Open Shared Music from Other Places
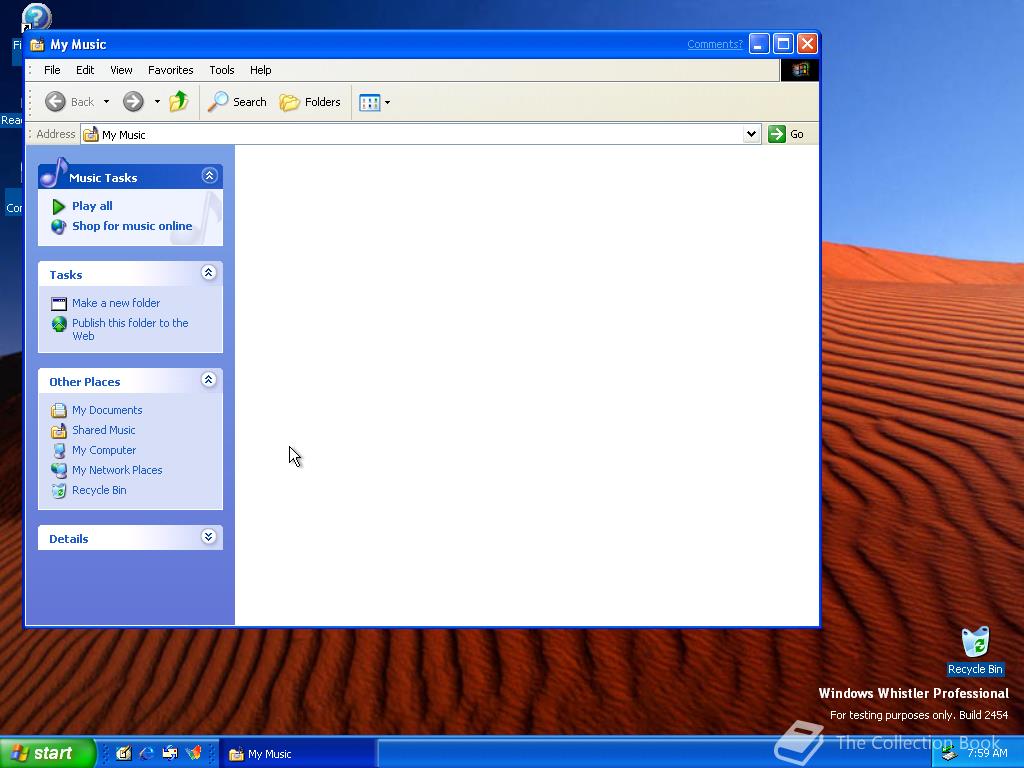The width and height of the screenshot is (1024, 768). click(x=103, y=430)
